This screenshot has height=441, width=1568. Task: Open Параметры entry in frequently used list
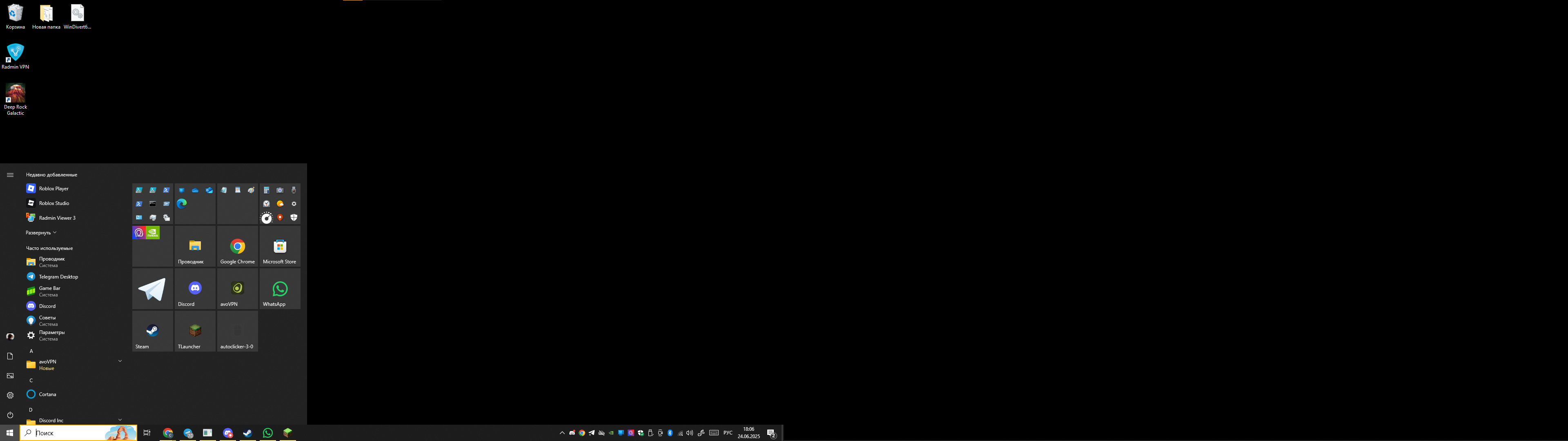73,335
